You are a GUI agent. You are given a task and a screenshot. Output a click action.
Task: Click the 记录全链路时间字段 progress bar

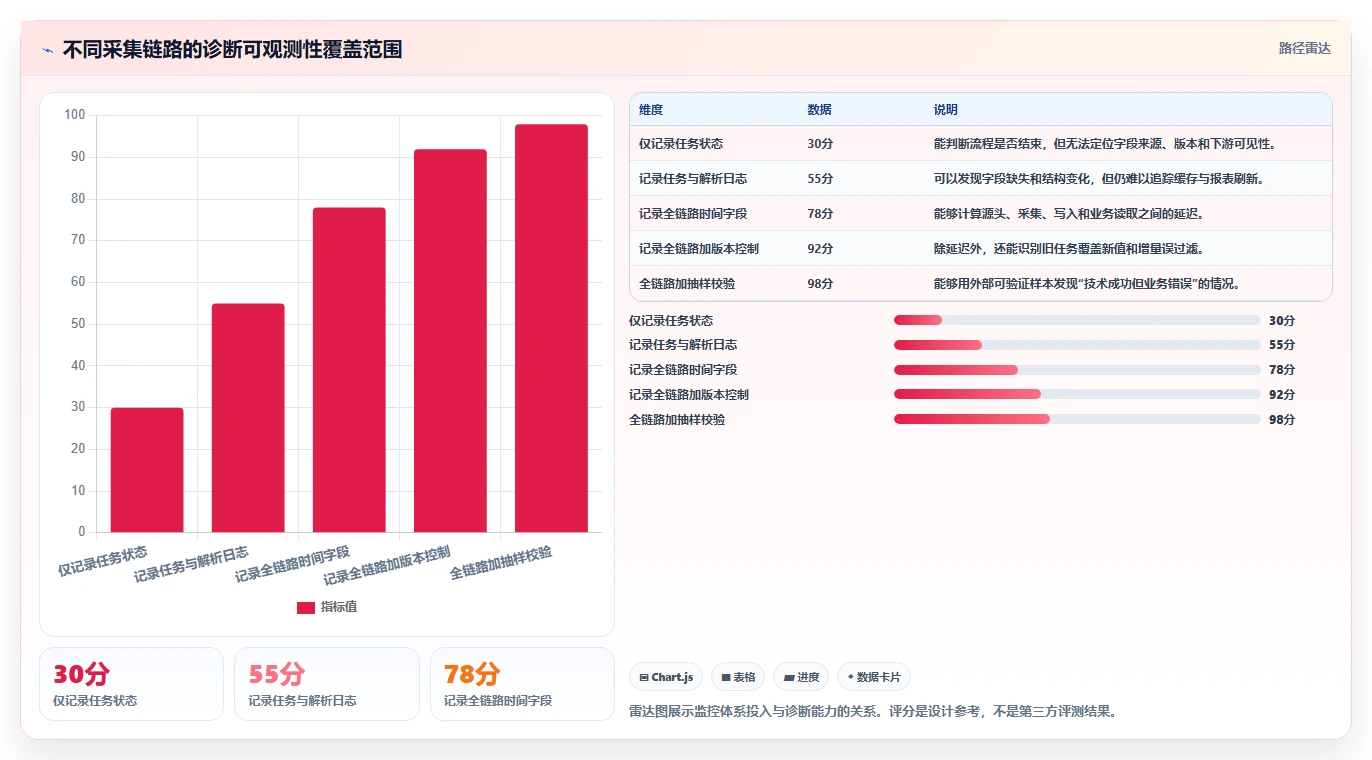pos(1077,370)
